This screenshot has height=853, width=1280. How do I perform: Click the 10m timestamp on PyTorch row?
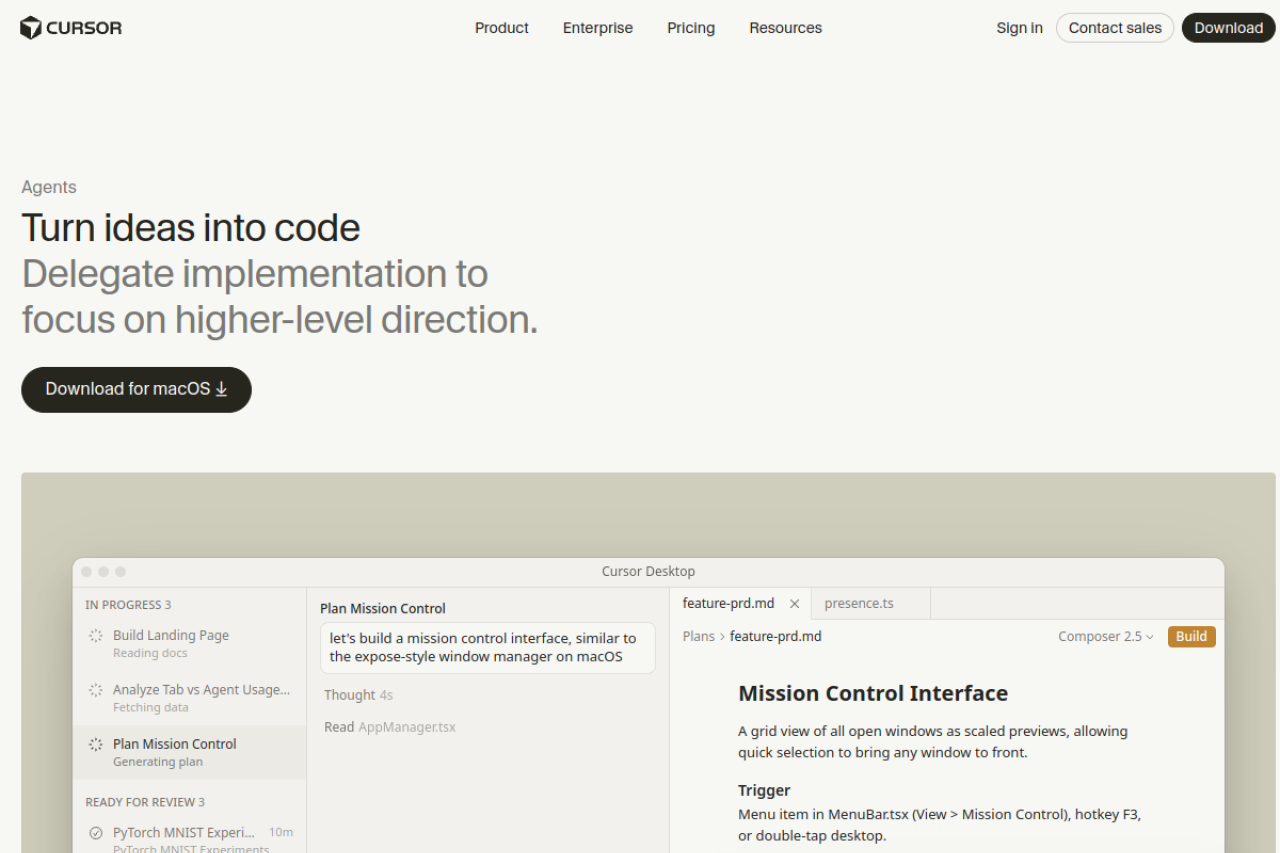tap(281, 832)
